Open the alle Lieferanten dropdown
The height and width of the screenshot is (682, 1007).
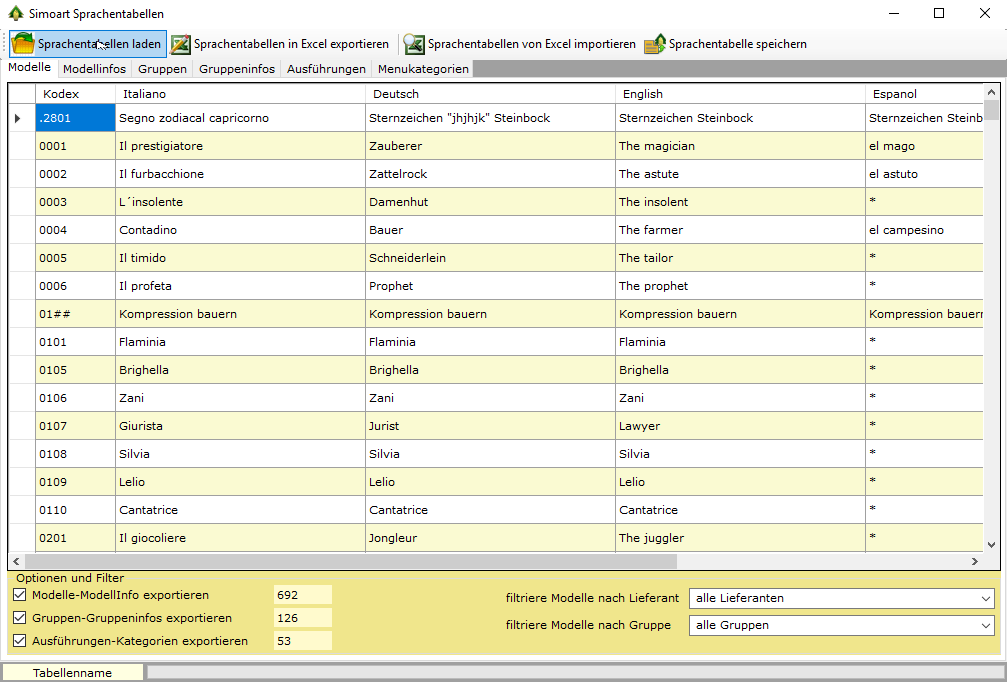tap(841, 598)
